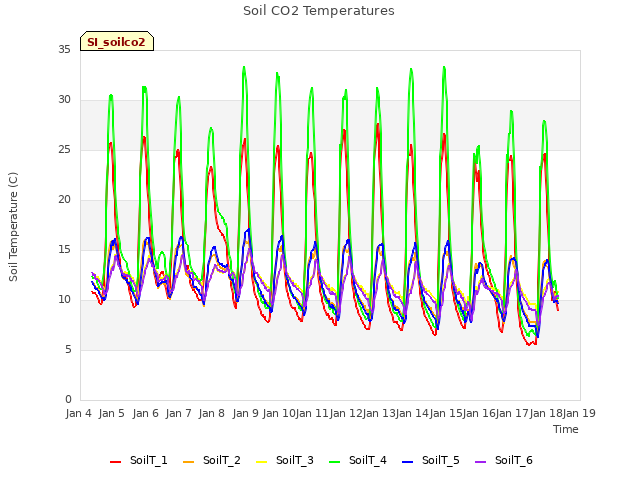Screen dimensions: 640x480
Task: Click the Jan 19 x-axis tick label
Action: pyautogui.click(x=579, y=413)
